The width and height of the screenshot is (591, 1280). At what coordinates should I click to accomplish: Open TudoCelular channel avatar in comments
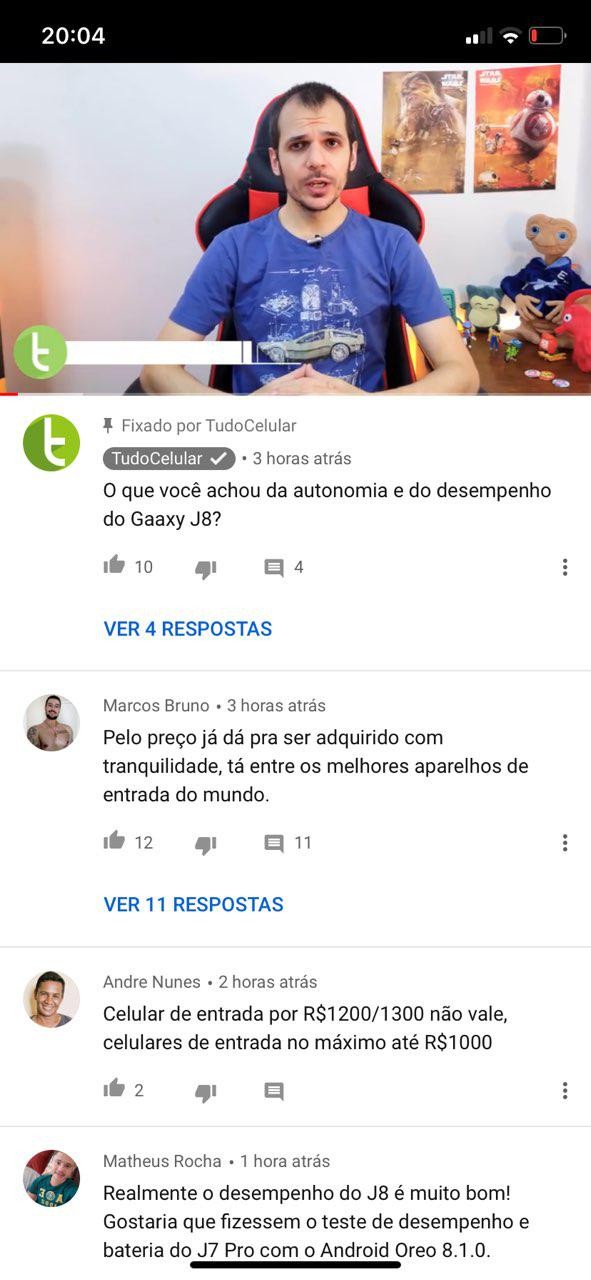51,442
